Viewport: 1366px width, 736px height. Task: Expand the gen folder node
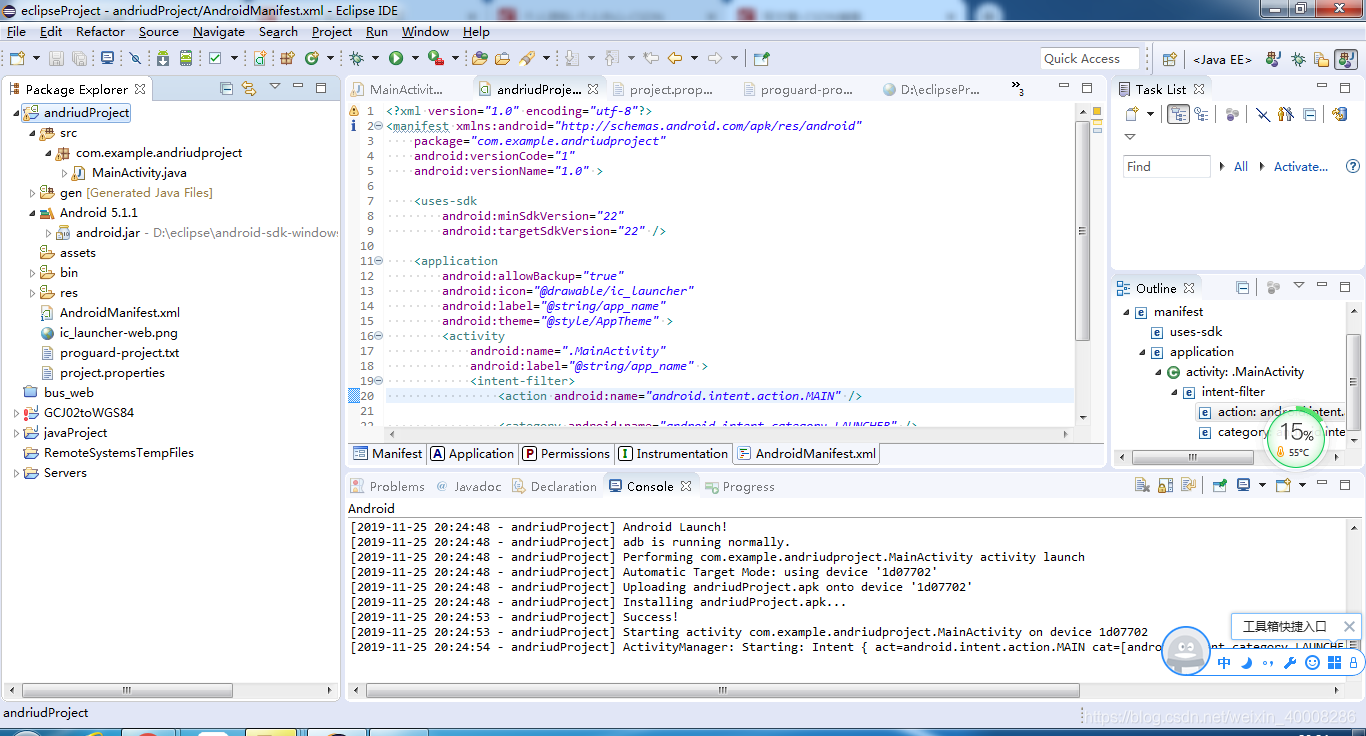coord(32,193)
